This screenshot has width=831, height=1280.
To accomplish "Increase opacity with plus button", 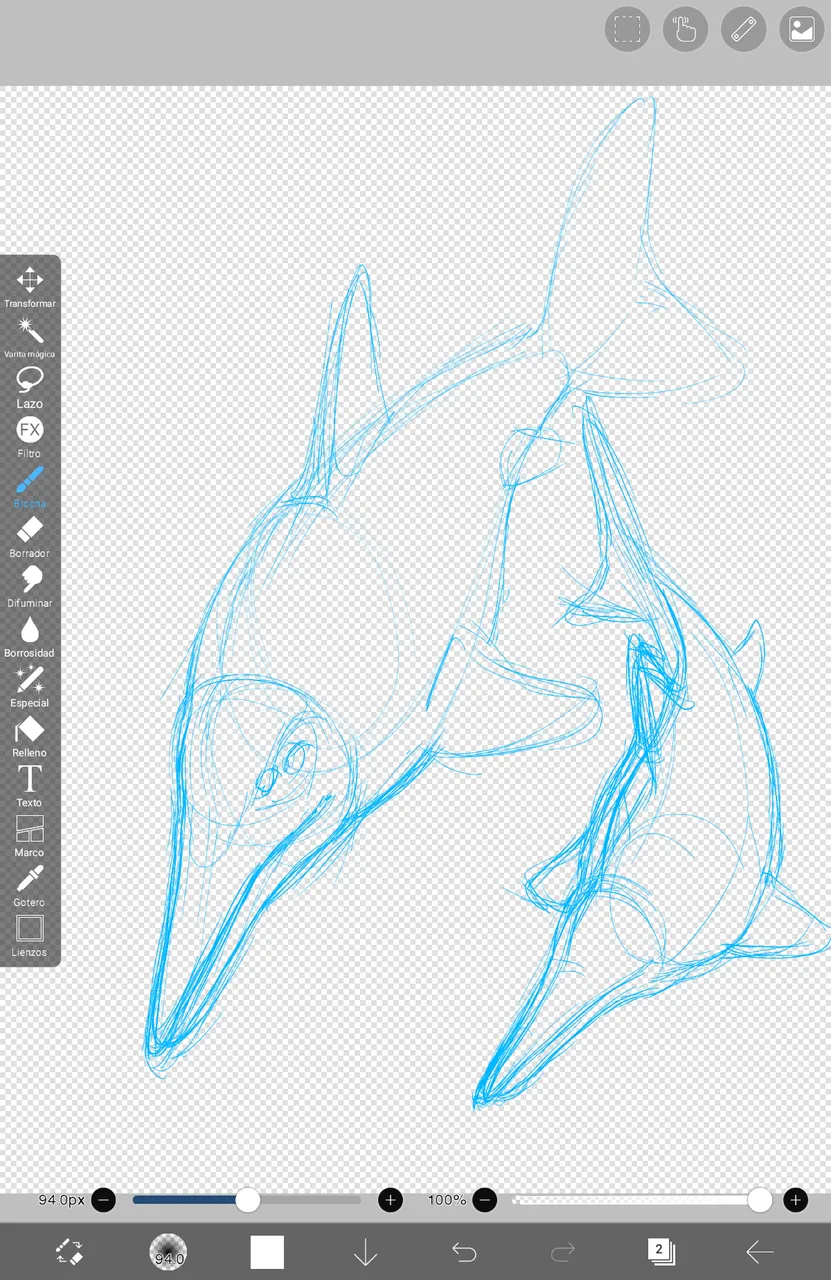I will point(795,1200).
